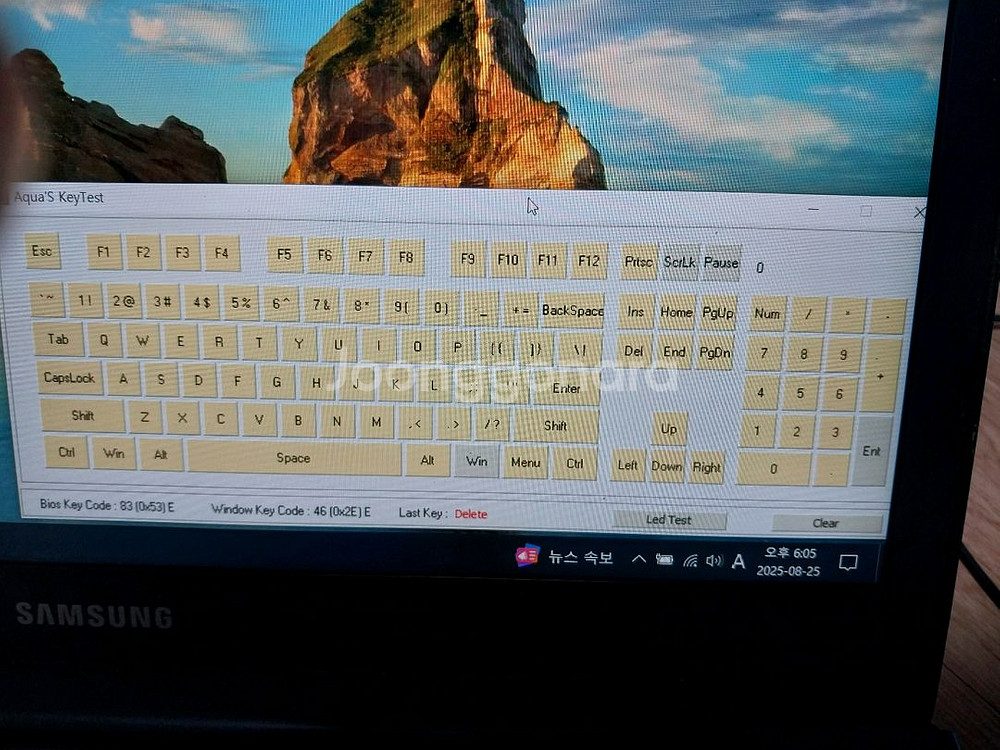Image resolution: width=1000 pixels, height=750 pixels.
Task: Select the Menu key tile
Action: [526, 462]
